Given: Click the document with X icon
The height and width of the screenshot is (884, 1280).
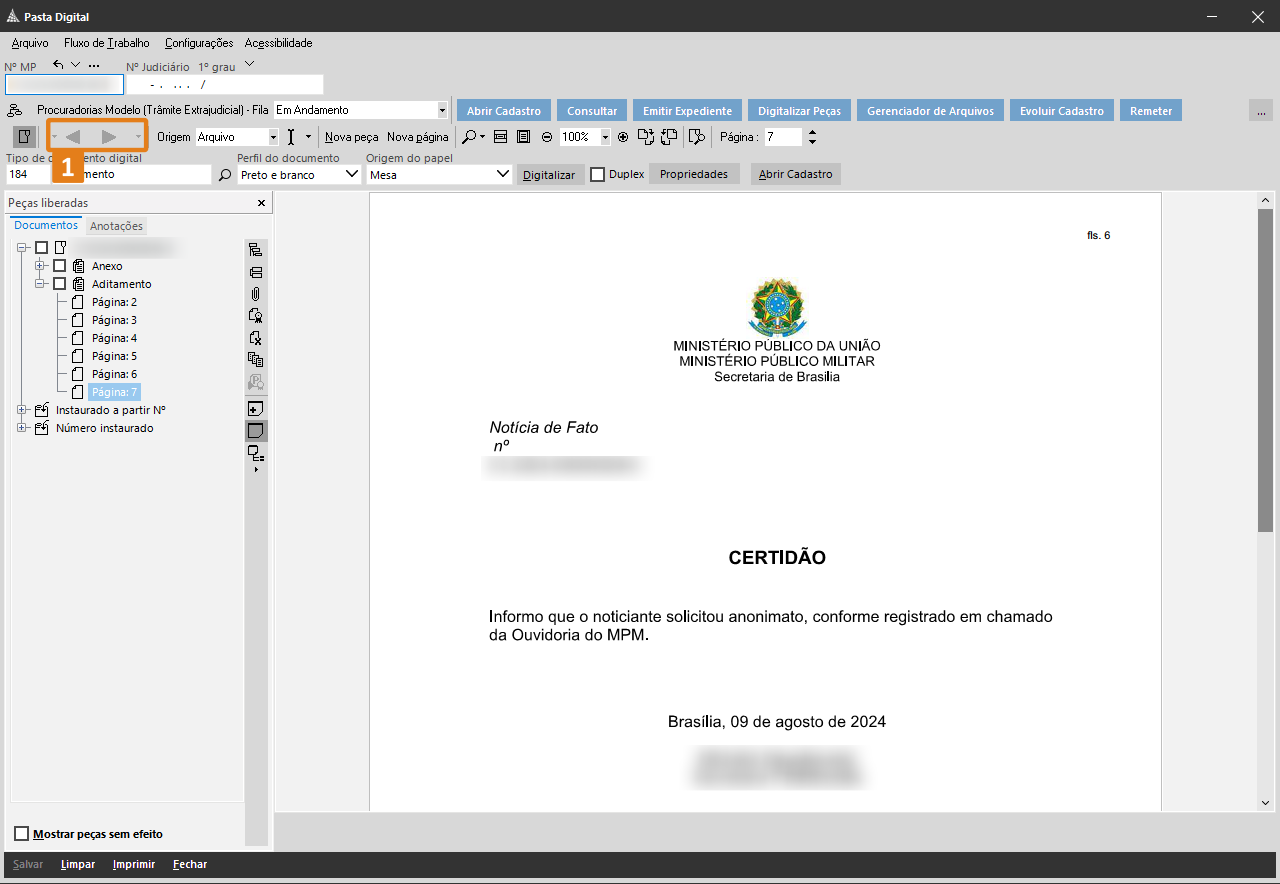Looking at the screenshot, I should coord(256,338).
